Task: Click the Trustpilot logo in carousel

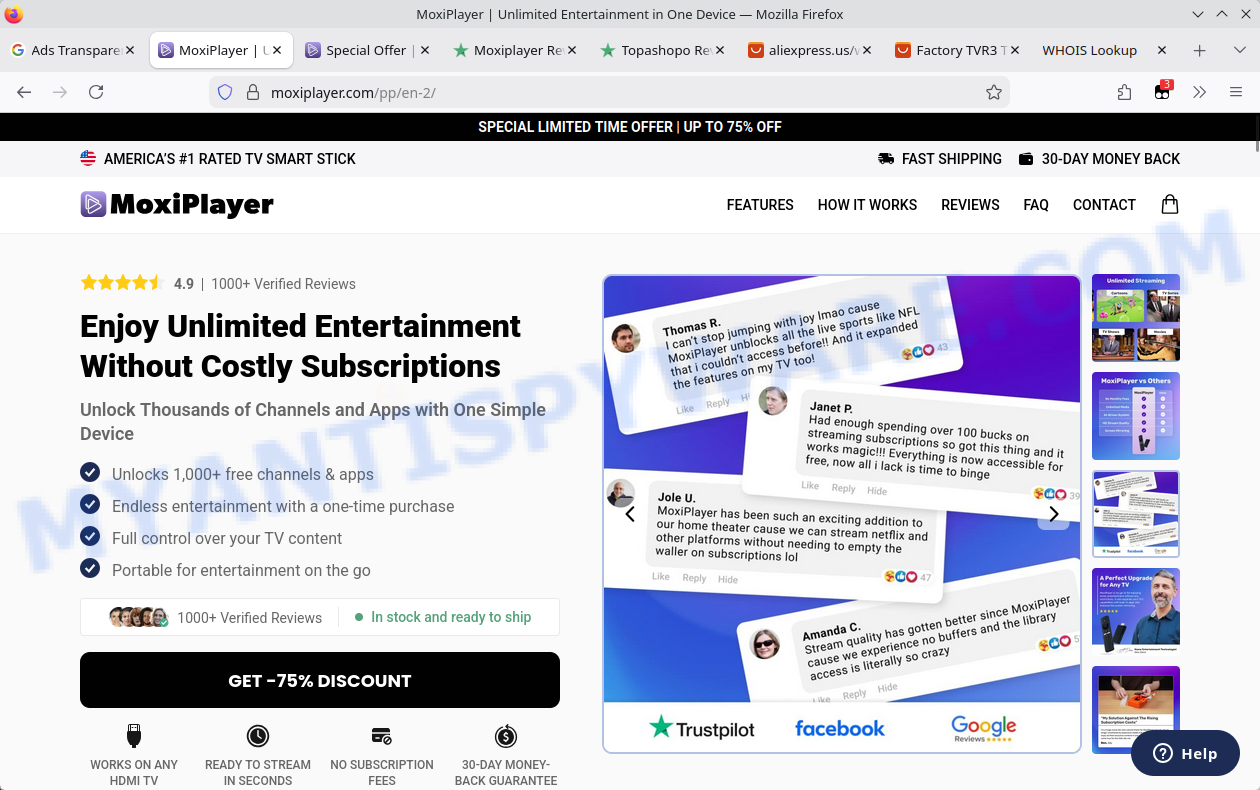Action: pos(702,728)
